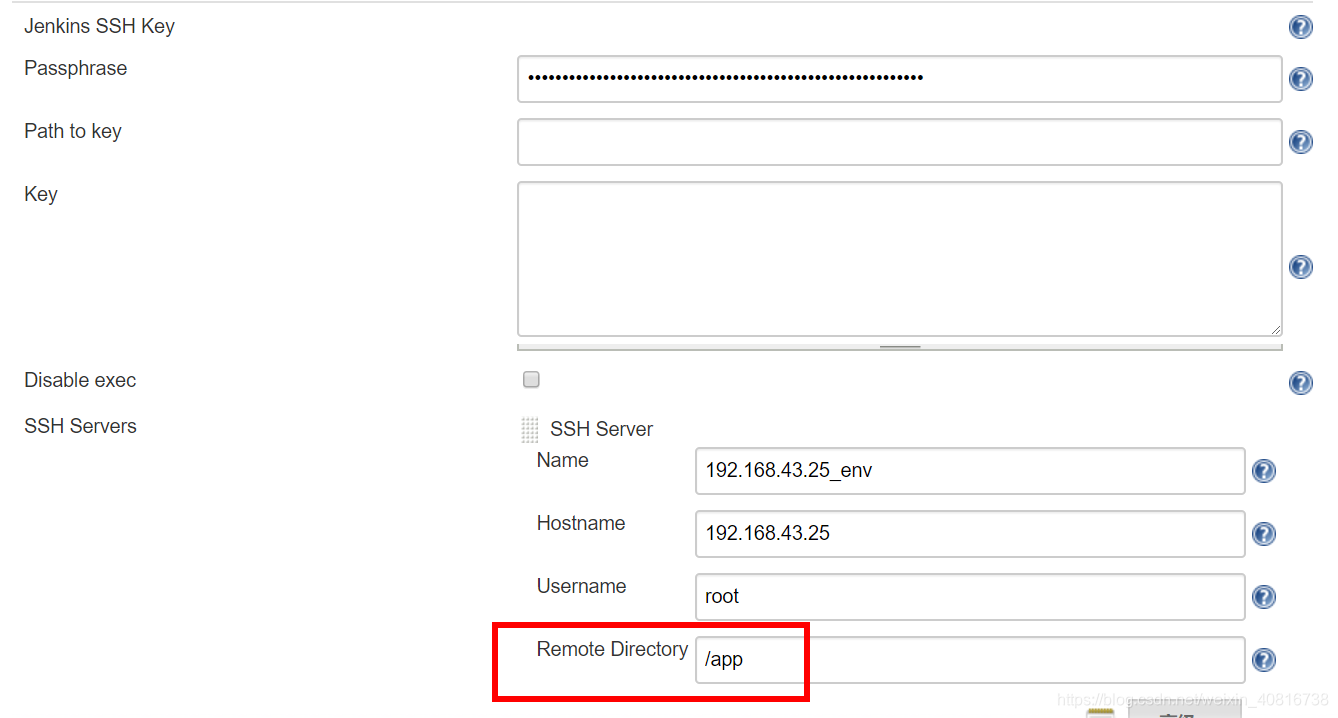This screenshot has width=1338, height=718.
Task: Open help icon beside Remote Directory field
Action: (x=1263, y=660)
